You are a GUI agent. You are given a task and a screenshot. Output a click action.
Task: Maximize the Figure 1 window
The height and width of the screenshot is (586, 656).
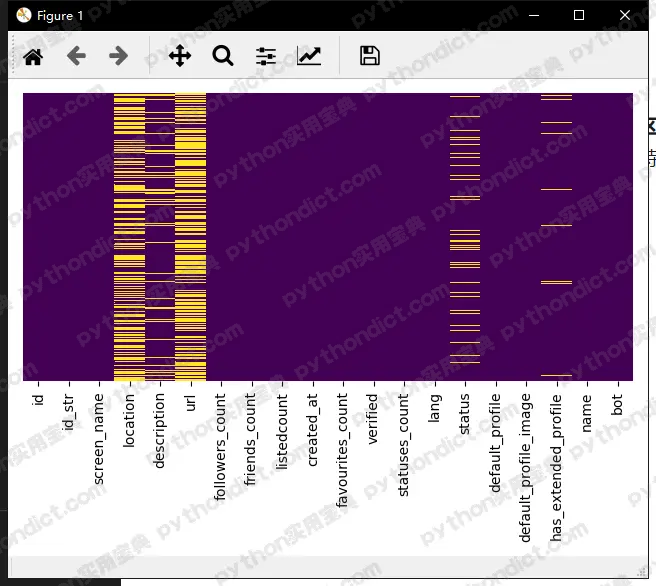point(579,15)
